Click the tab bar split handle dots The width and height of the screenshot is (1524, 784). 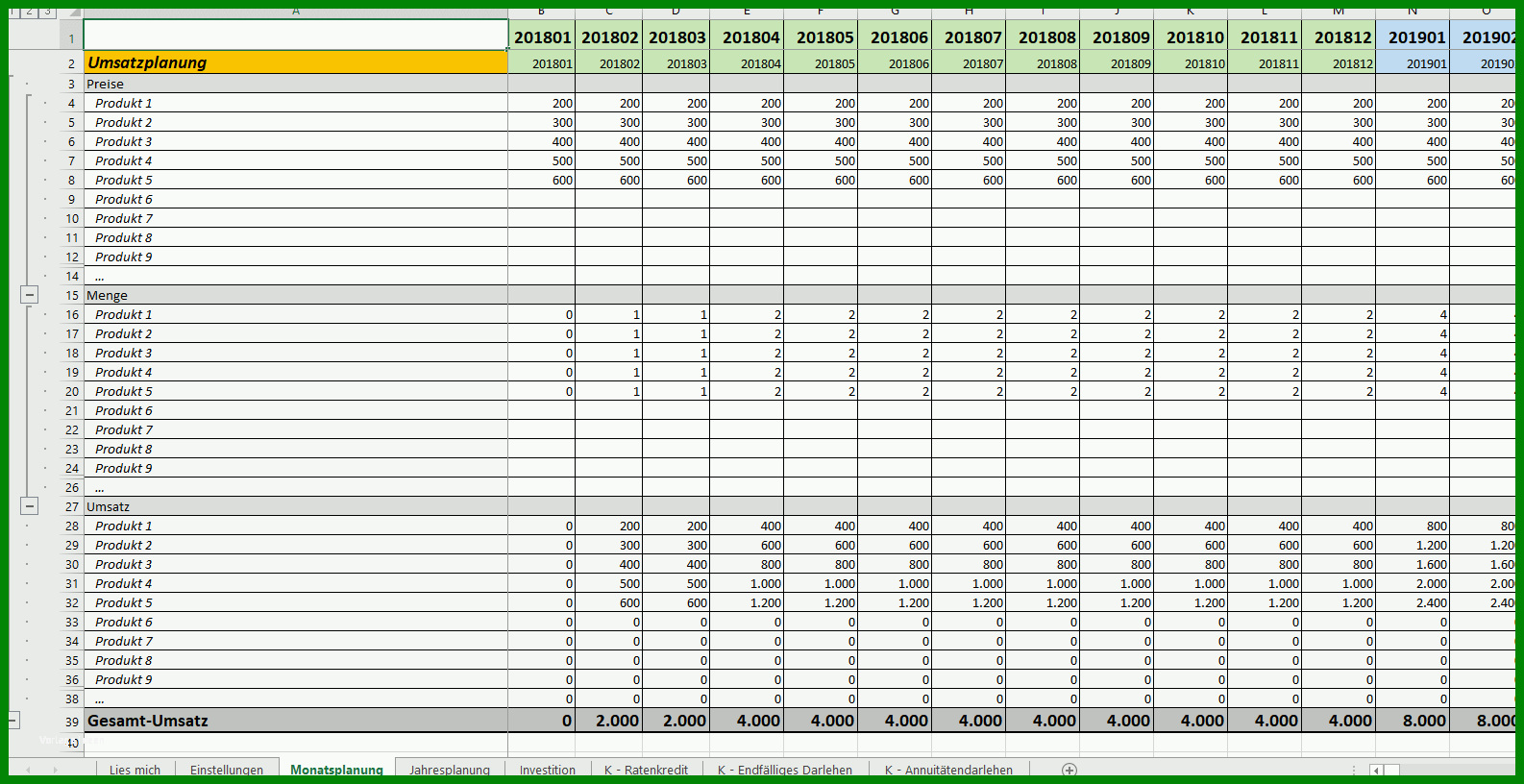1354,770
